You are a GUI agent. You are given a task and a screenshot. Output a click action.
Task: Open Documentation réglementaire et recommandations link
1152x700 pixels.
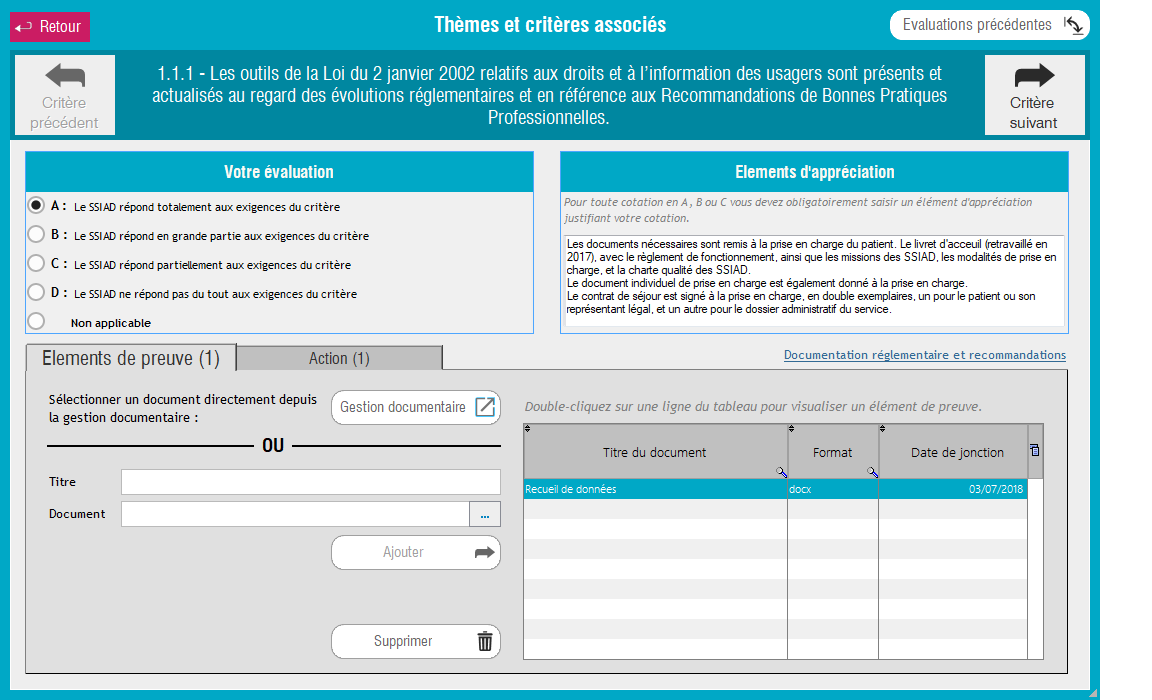[x=924, y=355]
